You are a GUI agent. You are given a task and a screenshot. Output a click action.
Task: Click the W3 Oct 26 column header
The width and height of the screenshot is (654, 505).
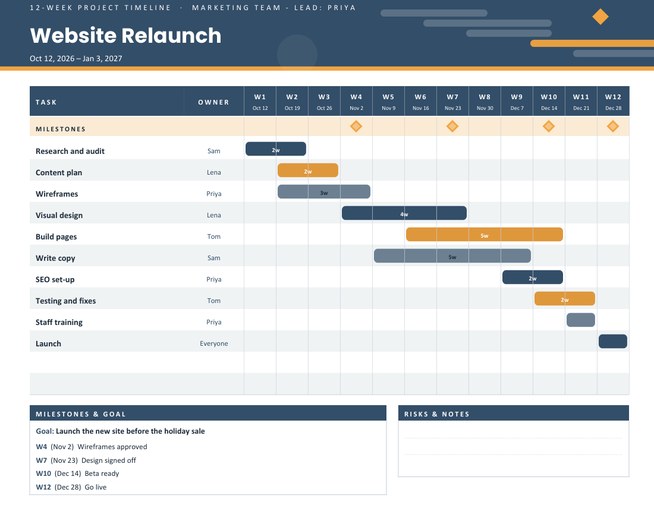click(x=324, y=101)
